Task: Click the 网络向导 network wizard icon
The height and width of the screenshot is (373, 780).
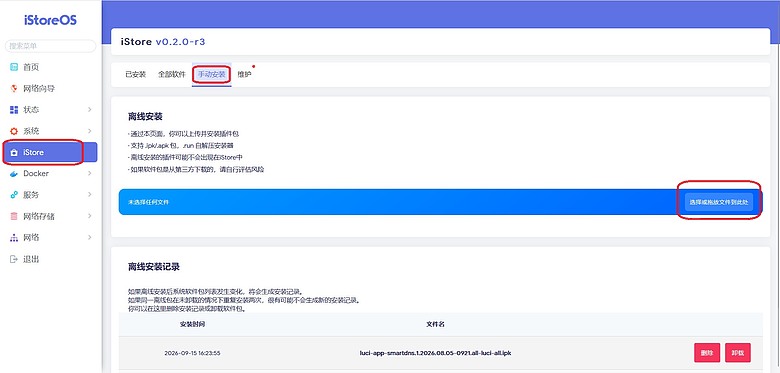Action: tap(14, 89)
